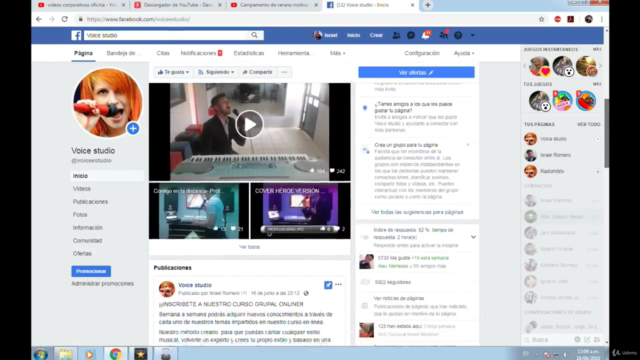Click the Promocionar button
This screenshot has height=360, width=640.
point(91,271)
